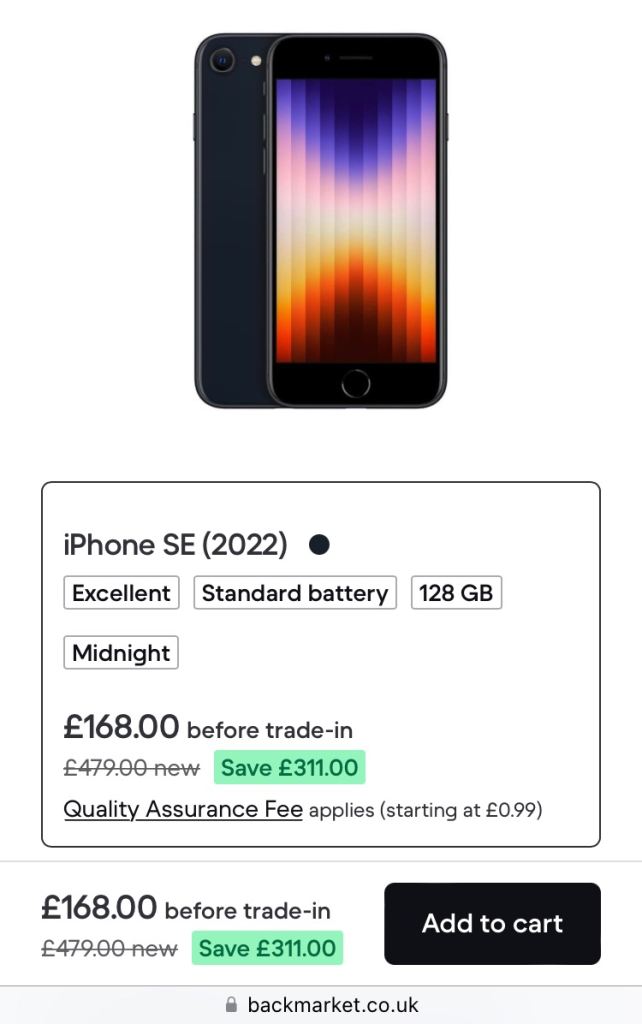Viewport: 642px width, 1024px height.
Task: Click the Add to cart button
Action: coord(492,923)
